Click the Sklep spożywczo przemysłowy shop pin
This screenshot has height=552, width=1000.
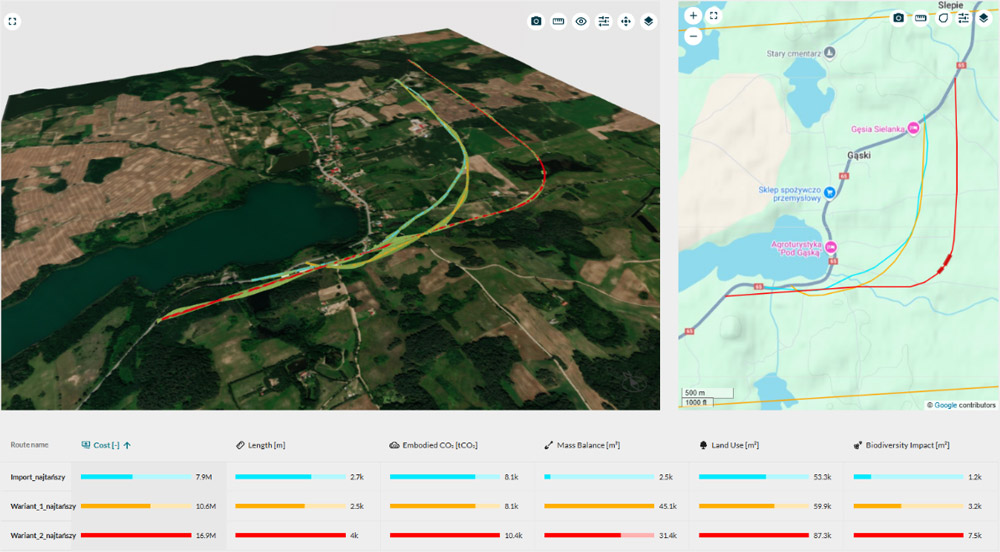point(829,192)
